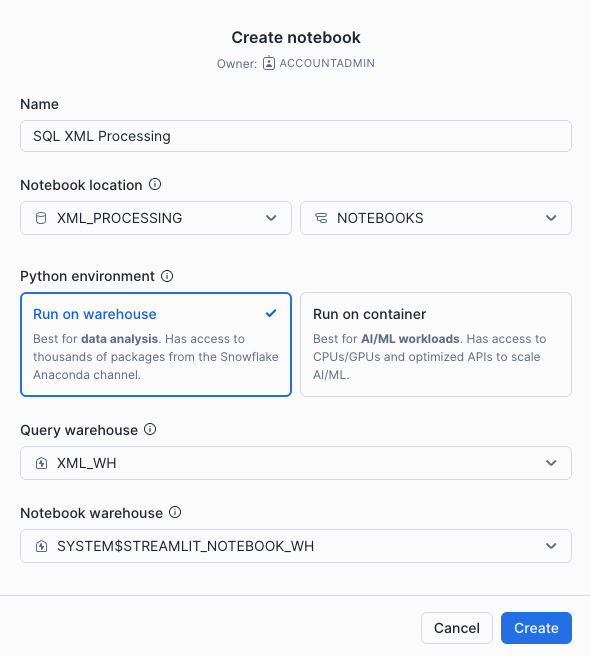This screenshot has width=590, height=656.
Task: Click the Query warehouse info icon
Action: [x=150, y=429]
